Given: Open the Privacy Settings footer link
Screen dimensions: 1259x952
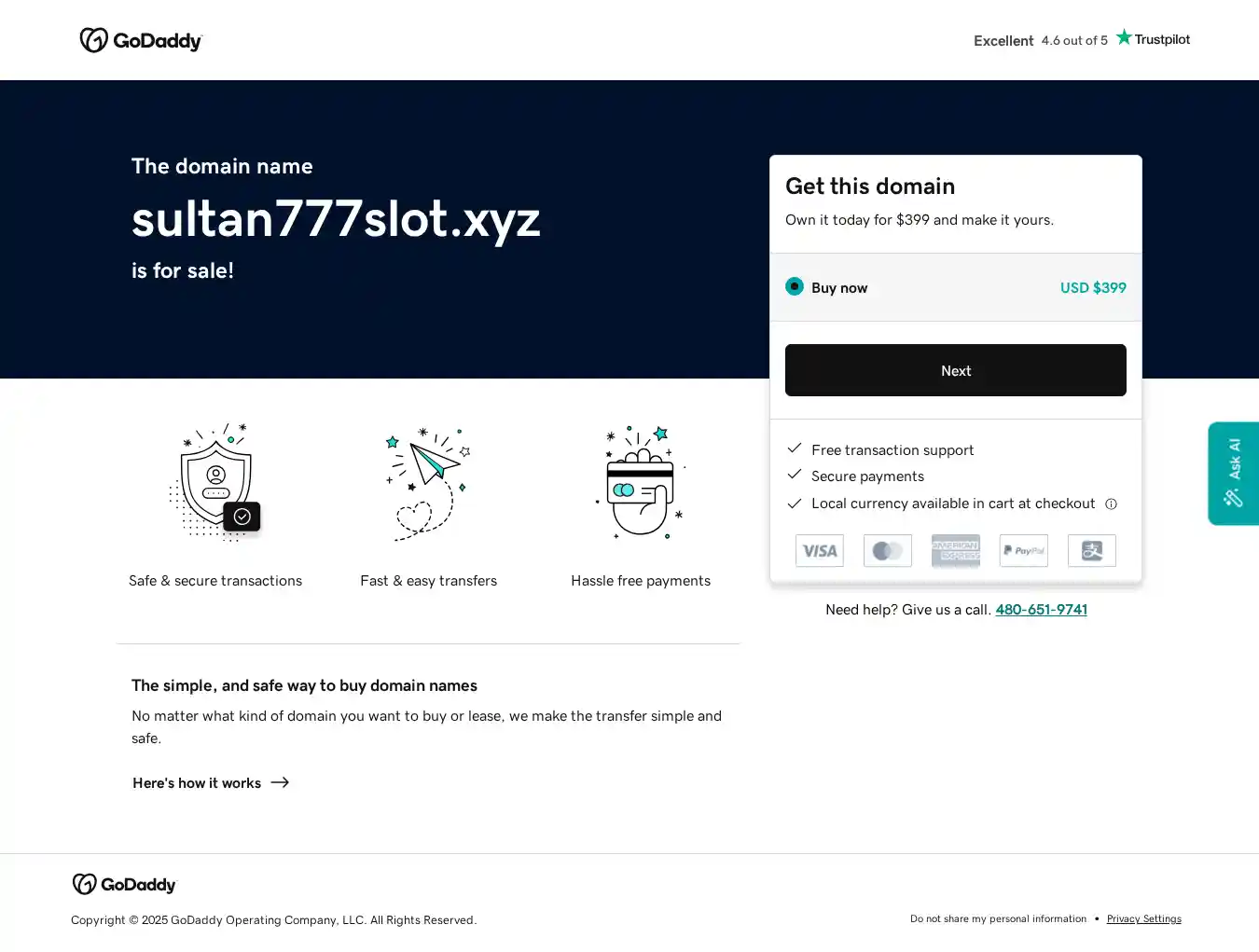Looking at the screenshot, I should point(1143,919).
